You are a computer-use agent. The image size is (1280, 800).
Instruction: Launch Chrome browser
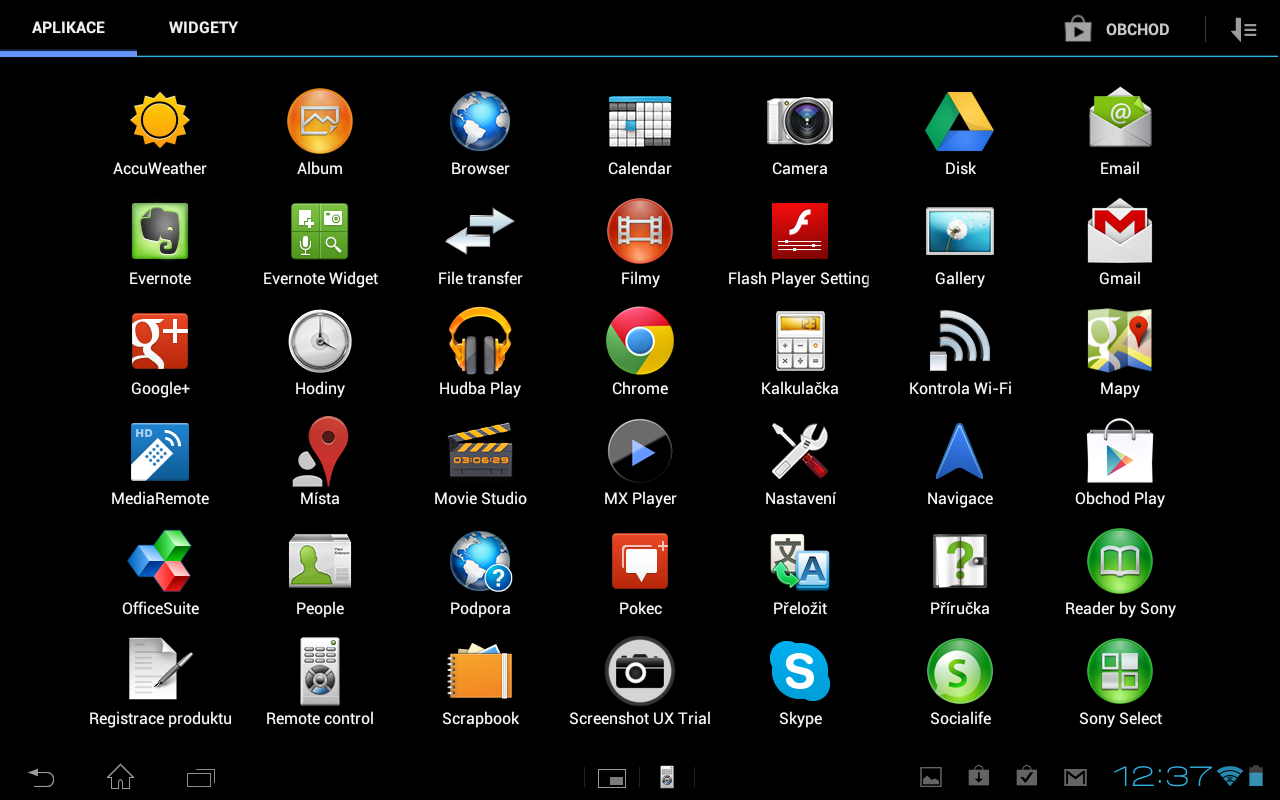[x=640, y=340]
